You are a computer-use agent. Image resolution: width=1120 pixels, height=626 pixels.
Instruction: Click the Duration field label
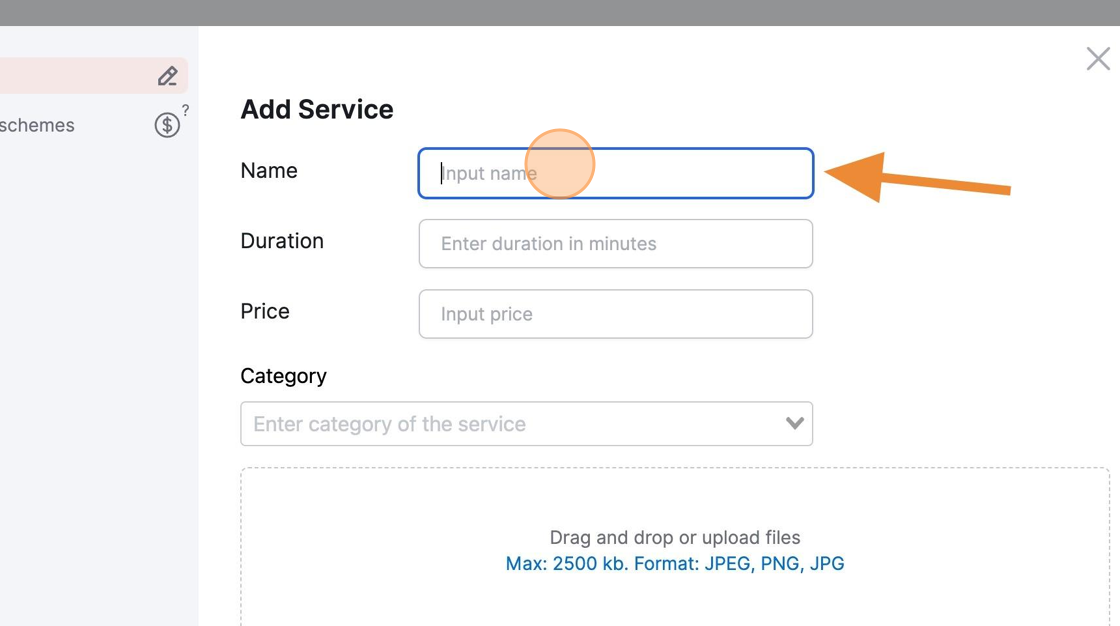(x=282, y=241)
